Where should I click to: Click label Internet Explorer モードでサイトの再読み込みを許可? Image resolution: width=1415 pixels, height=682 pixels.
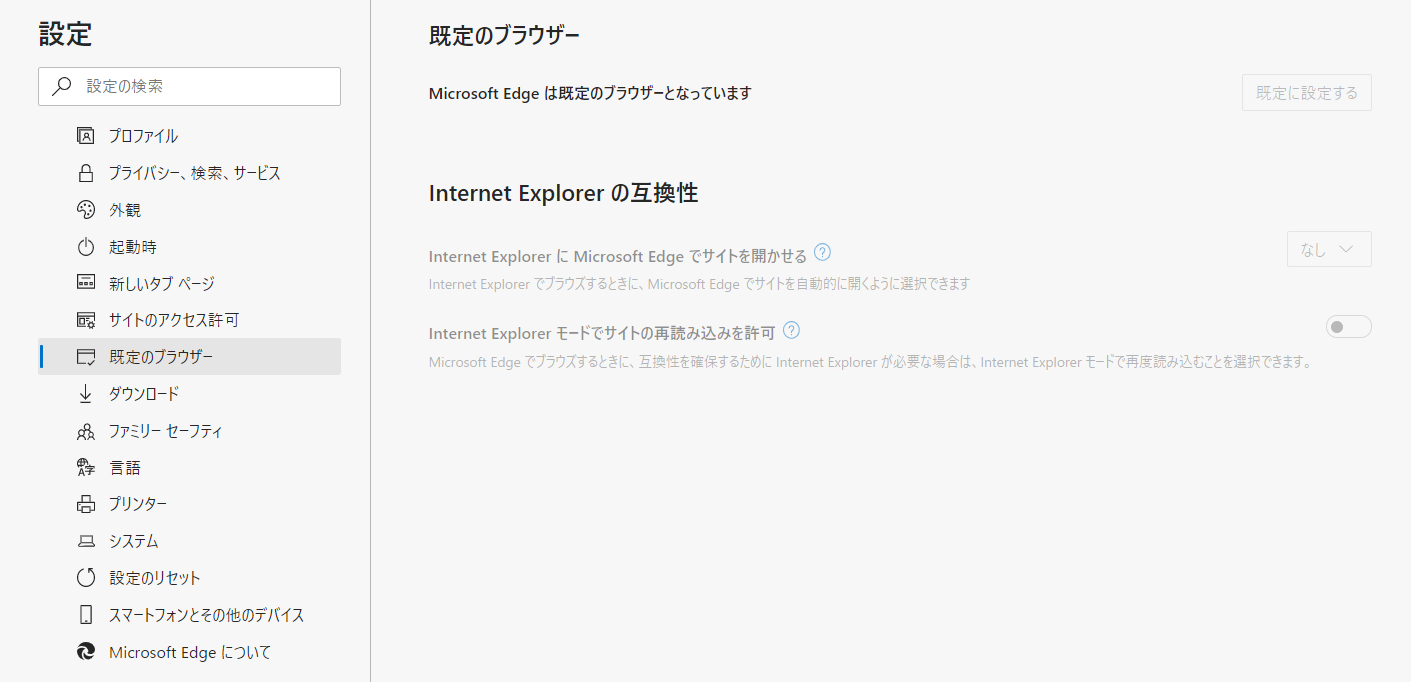(602, 333)
